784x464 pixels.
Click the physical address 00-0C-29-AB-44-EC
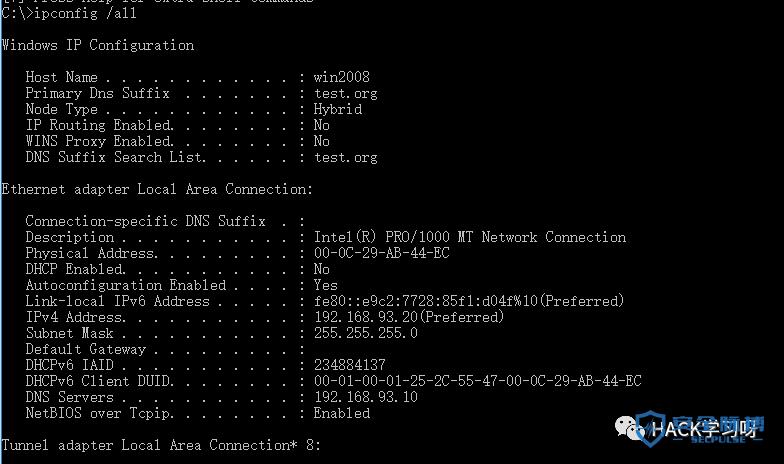point(382,253)
